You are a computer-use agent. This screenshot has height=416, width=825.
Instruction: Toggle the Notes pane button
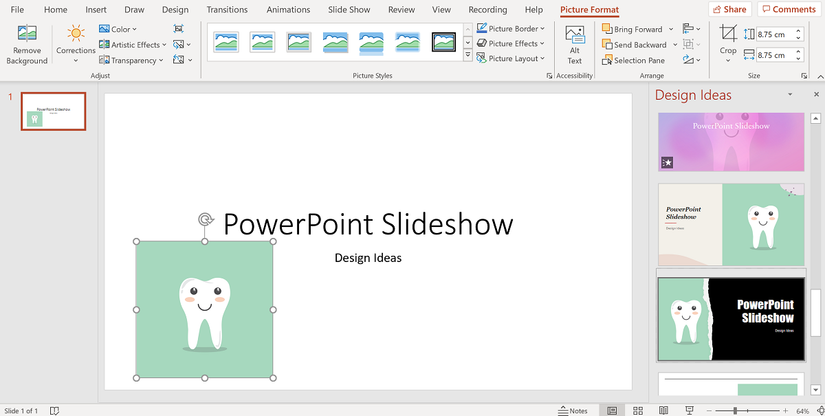point(572,411)
